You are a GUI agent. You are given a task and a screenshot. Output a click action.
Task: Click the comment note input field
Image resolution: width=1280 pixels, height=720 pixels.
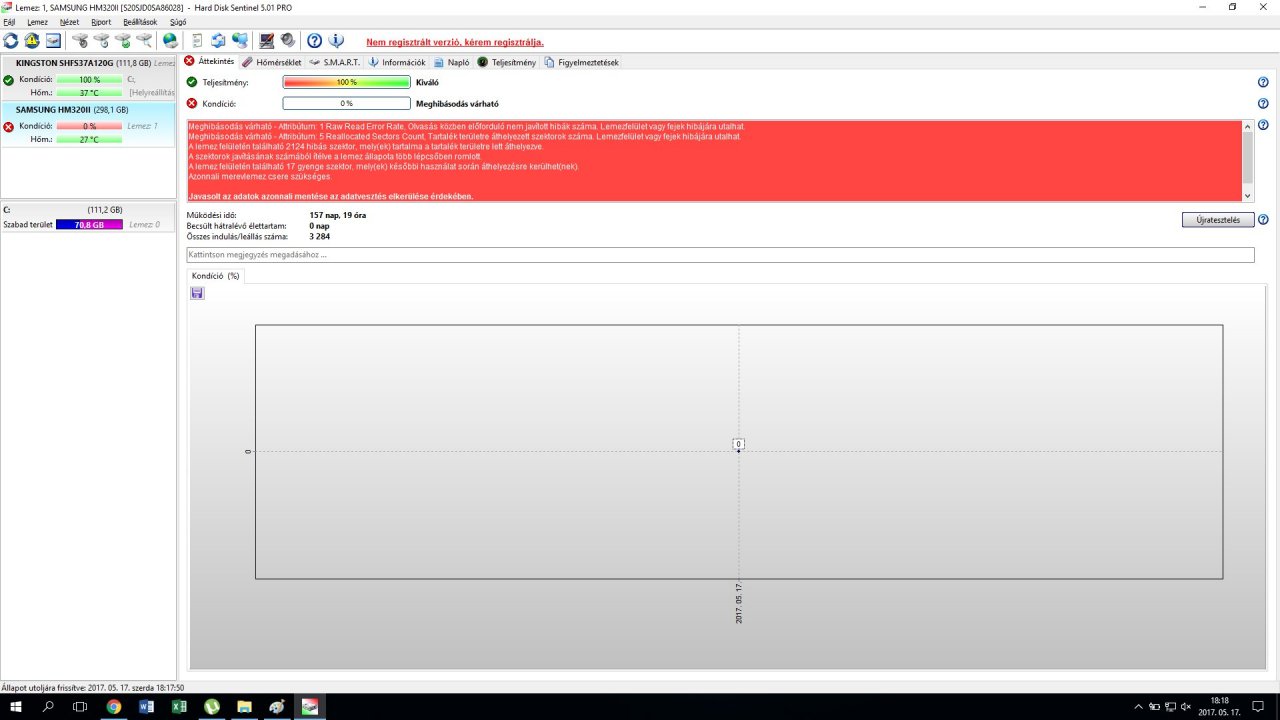(720, 255)
